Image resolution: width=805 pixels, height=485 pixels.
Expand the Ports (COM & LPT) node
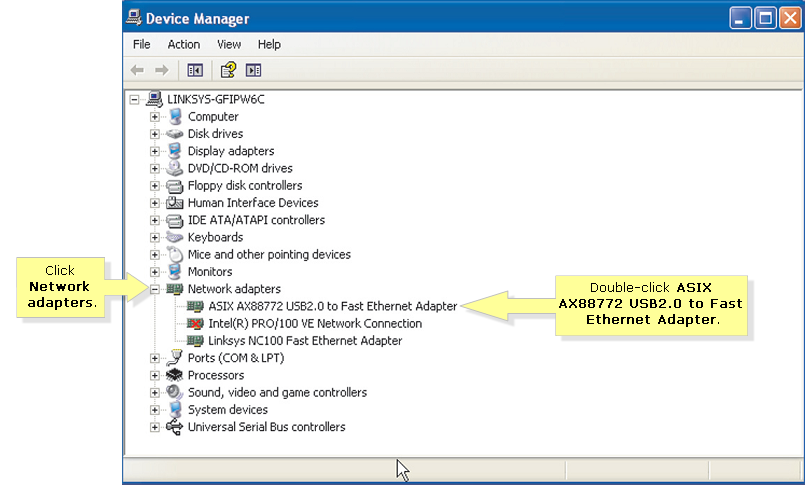point(155,358)
